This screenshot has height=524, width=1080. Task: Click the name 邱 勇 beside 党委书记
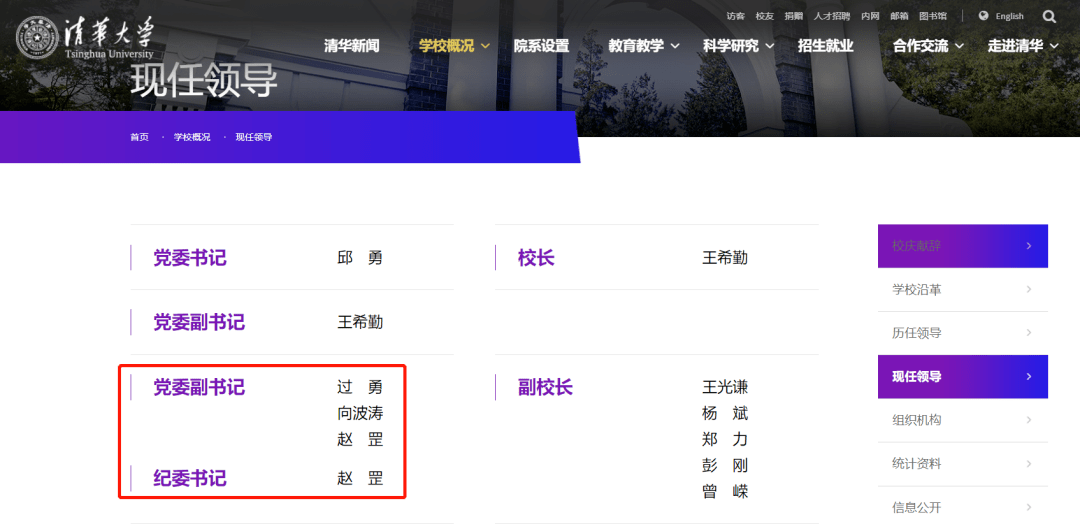(x=360, y=258)
